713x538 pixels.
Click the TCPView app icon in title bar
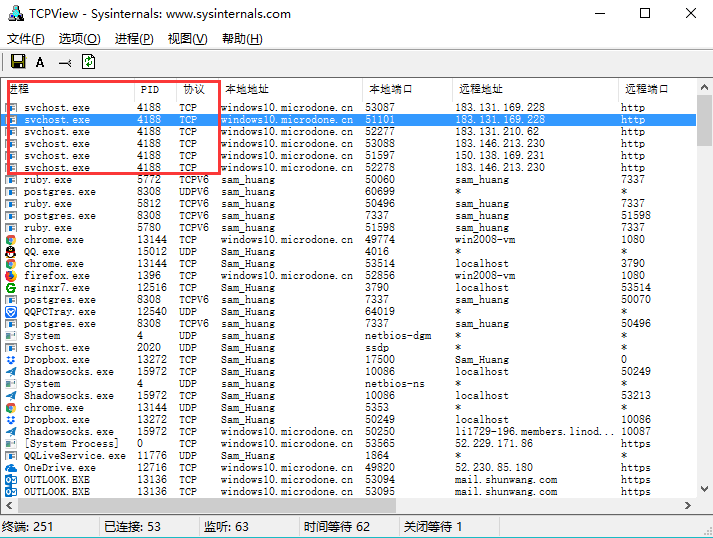[16, 13]
